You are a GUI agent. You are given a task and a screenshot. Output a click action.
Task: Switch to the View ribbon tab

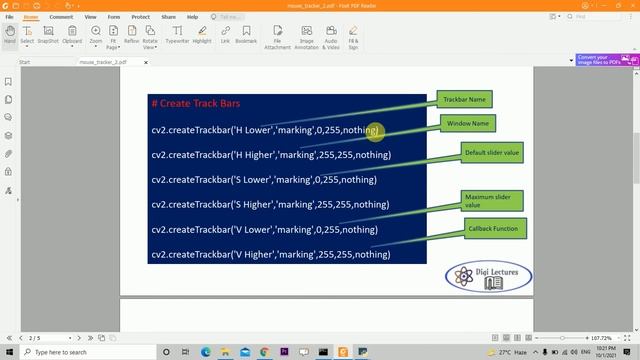coord(91,17)
